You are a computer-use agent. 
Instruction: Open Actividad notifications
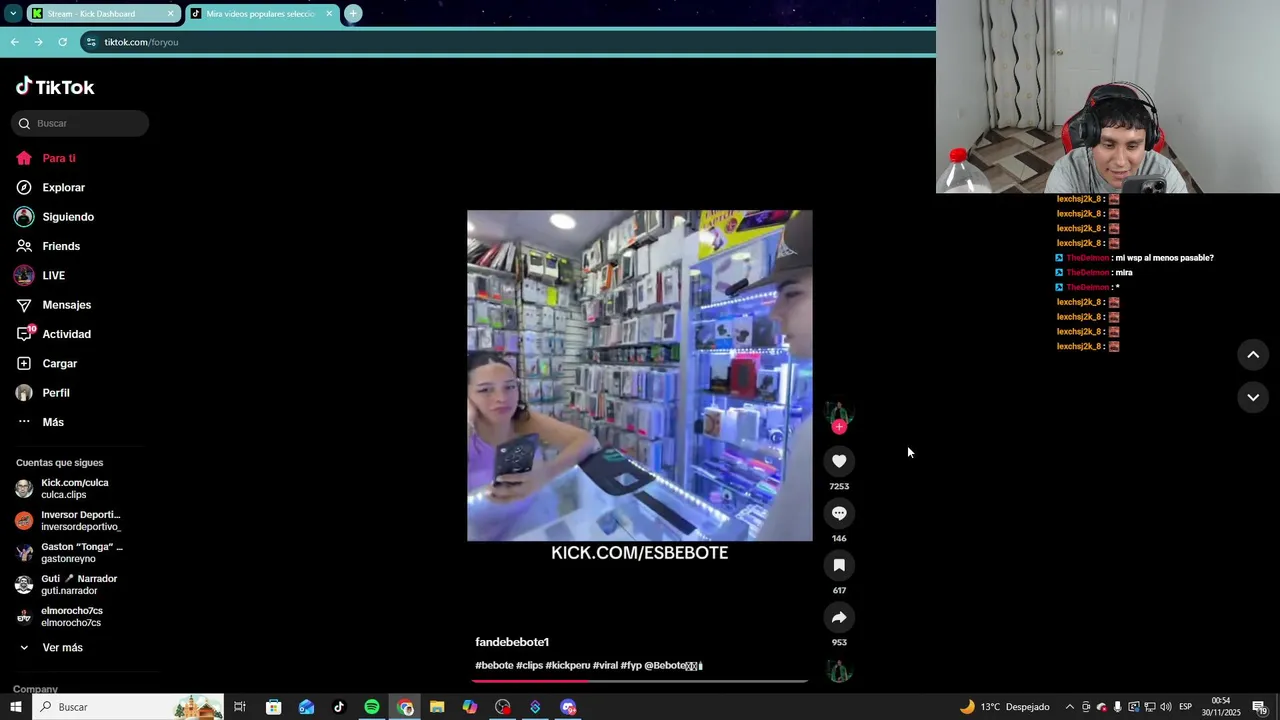(x=53, y=334)
